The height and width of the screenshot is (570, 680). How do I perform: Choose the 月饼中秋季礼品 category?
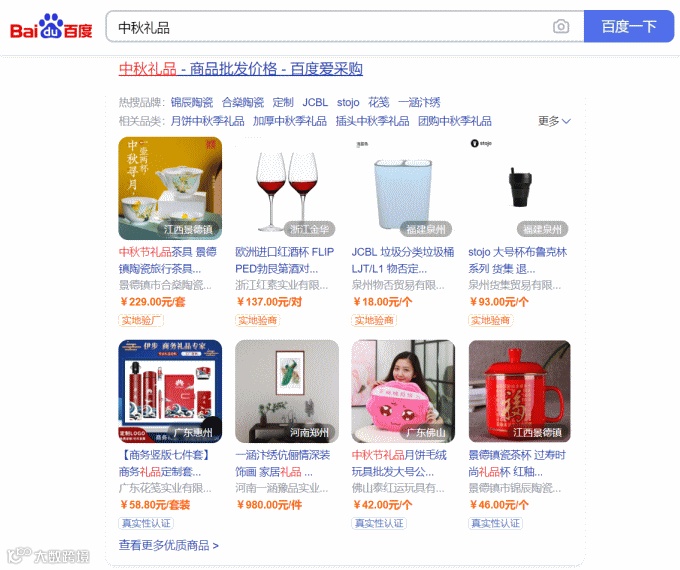207,121
